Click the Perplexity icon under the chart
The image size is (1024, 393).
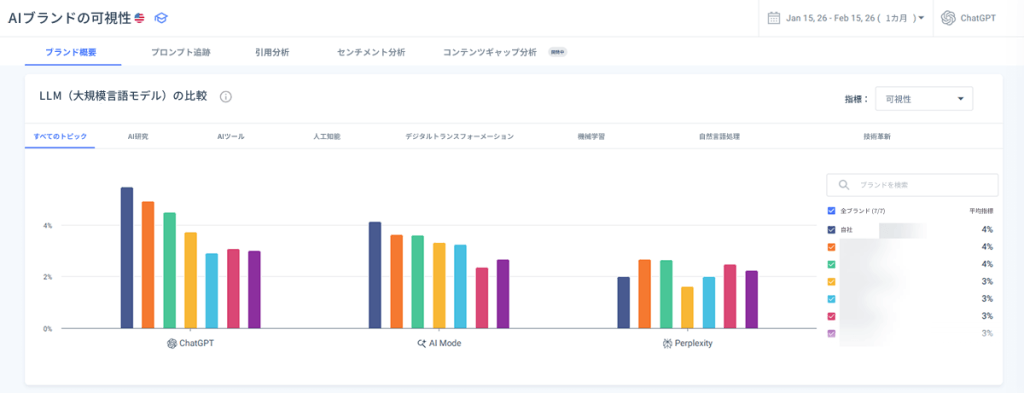tap(667, 343)
